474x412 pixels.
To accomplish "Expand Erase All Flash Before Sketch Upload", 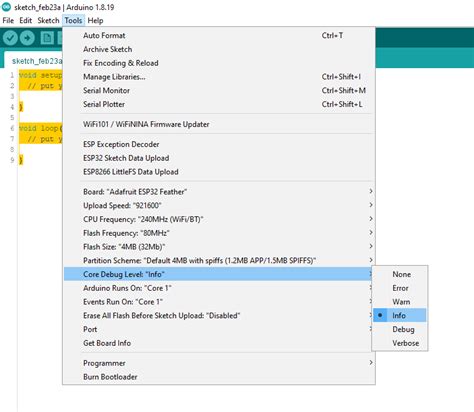I will [x=219, y=316].
